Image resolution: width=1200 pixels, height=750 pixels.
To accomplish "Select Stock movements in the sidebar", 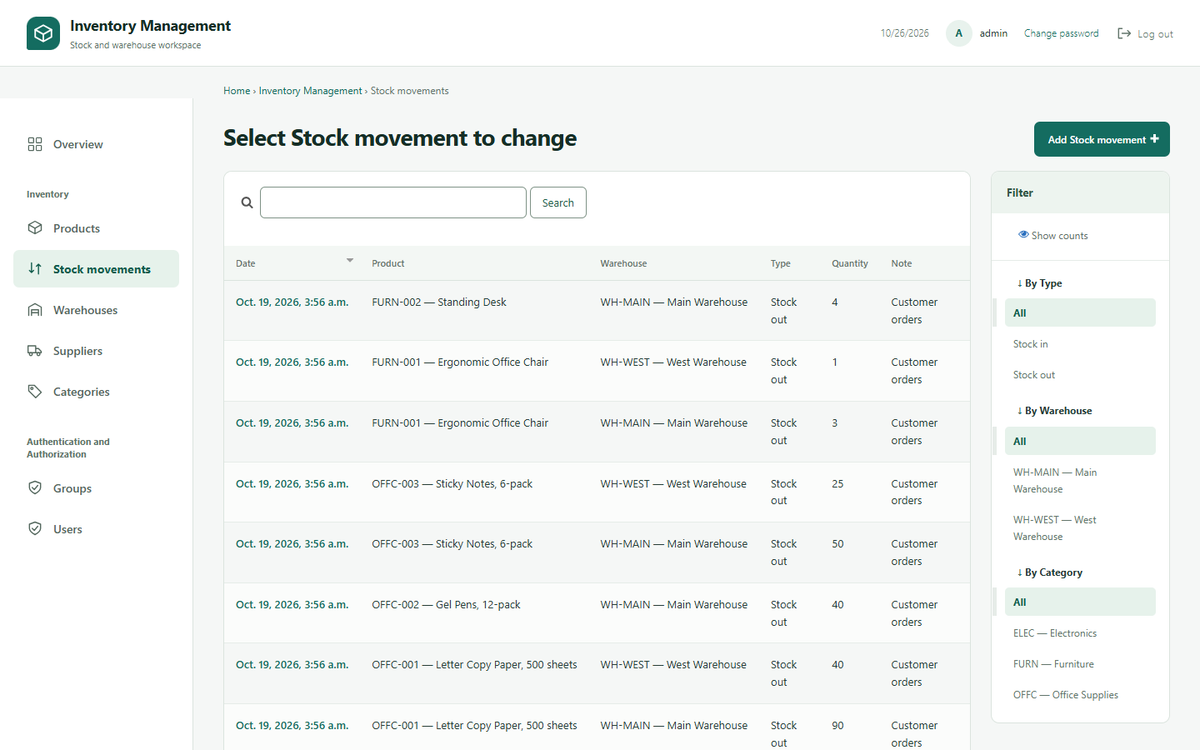I will [96, 269].
